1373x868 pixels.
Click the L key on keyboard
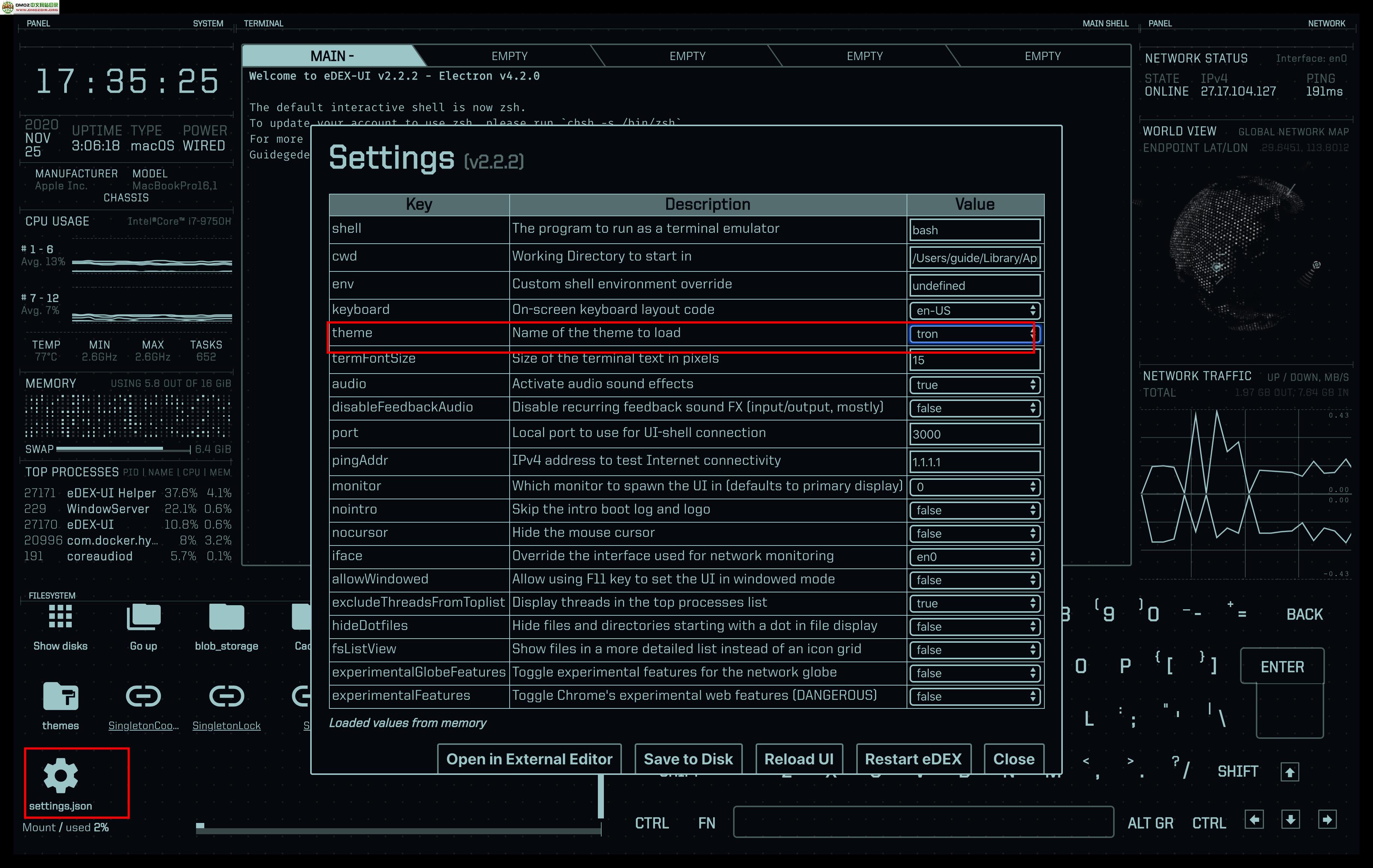(1088, 719)
